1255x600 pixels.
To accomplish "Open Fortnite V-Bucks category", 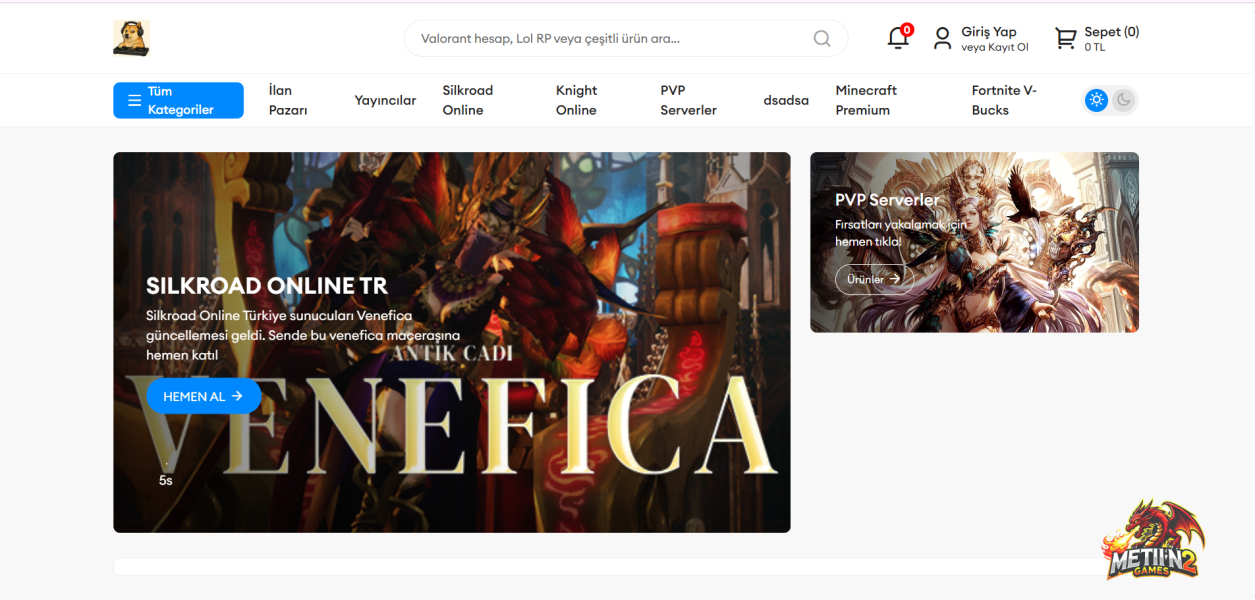I will [1004, 100].
